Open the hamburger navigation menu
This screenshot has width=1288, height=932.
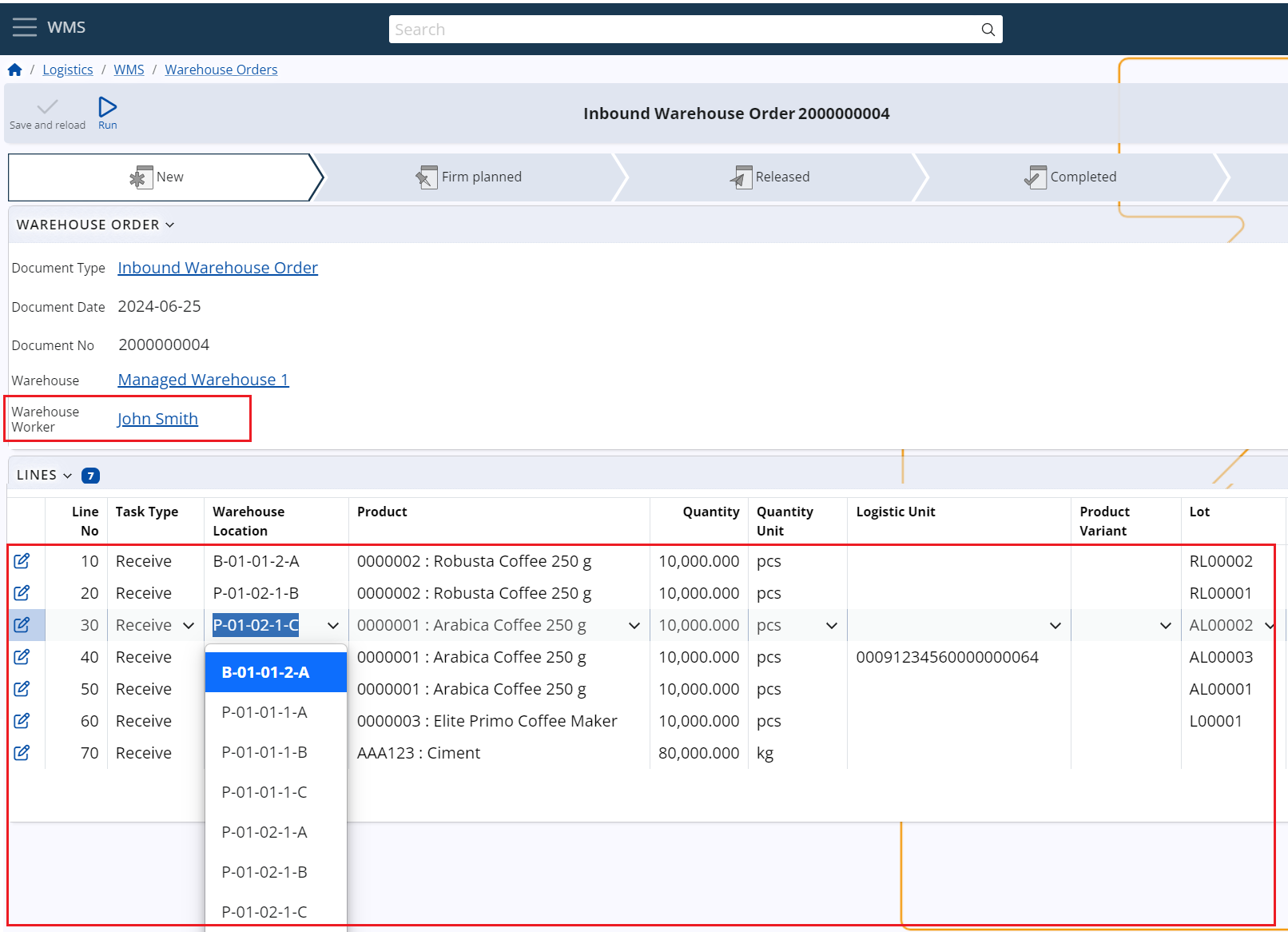25,27
